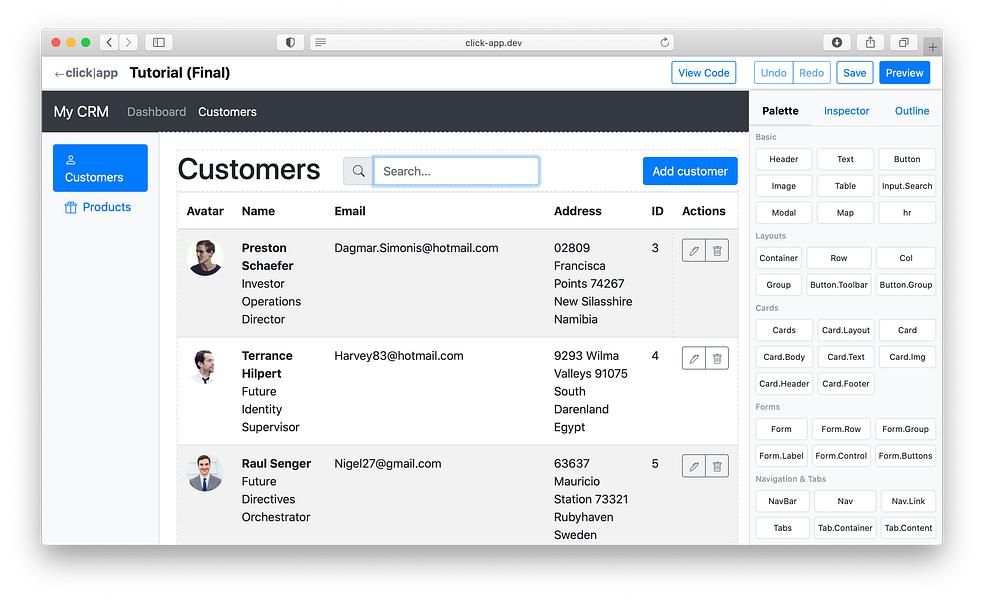
Task: Select the Text palette component
Action: coord(845,159)
